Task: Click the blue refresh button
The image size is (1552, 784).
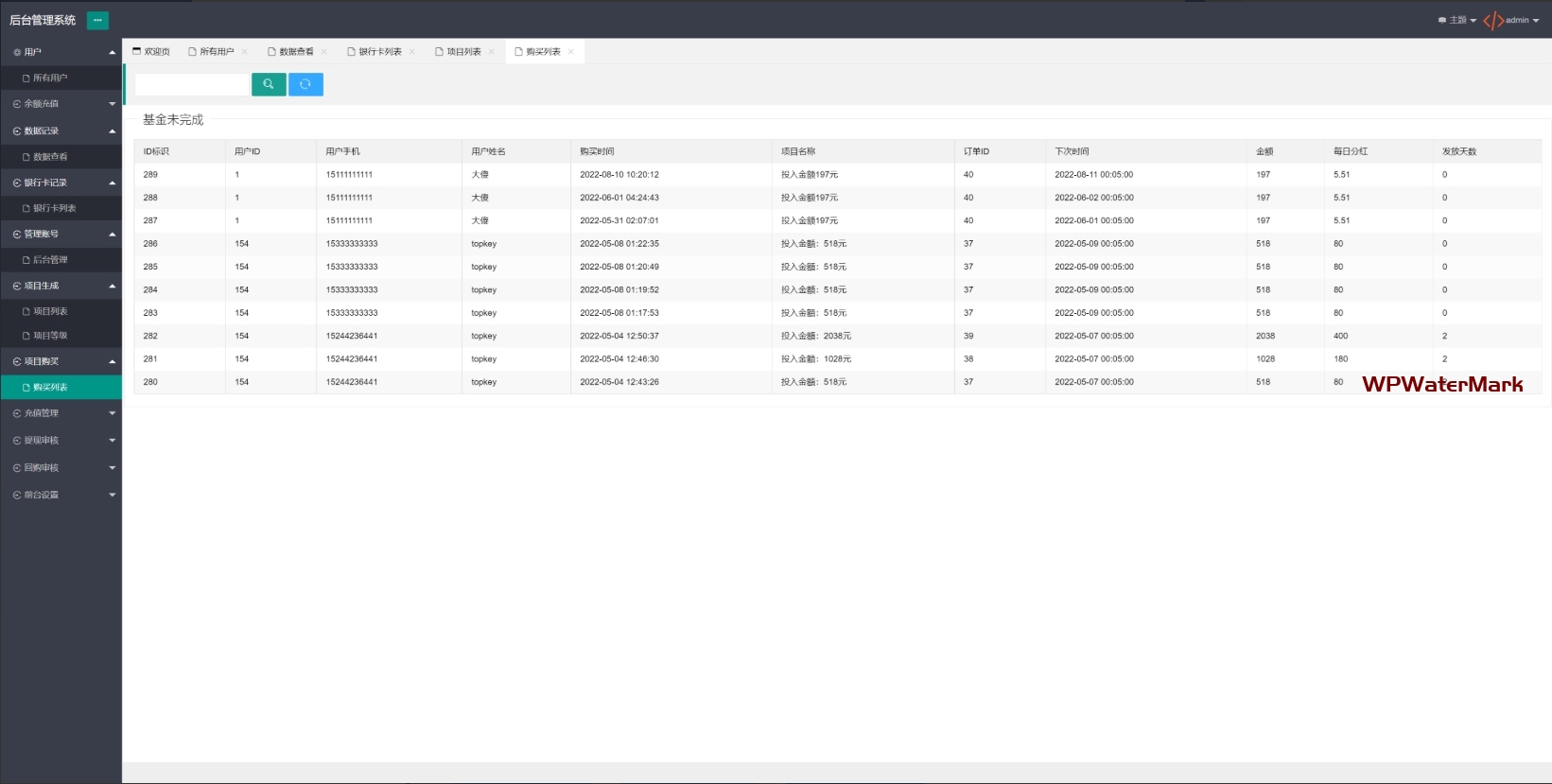Action: click(x=305, y=84)
